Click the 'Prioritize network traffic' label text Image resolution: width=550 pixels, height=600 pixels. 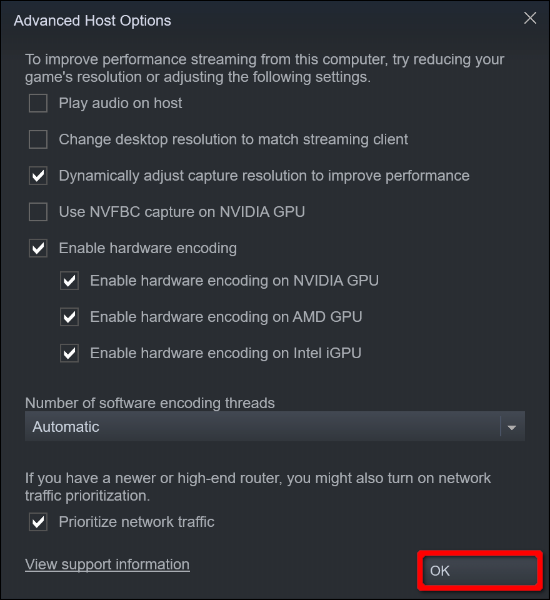[136, 522]
